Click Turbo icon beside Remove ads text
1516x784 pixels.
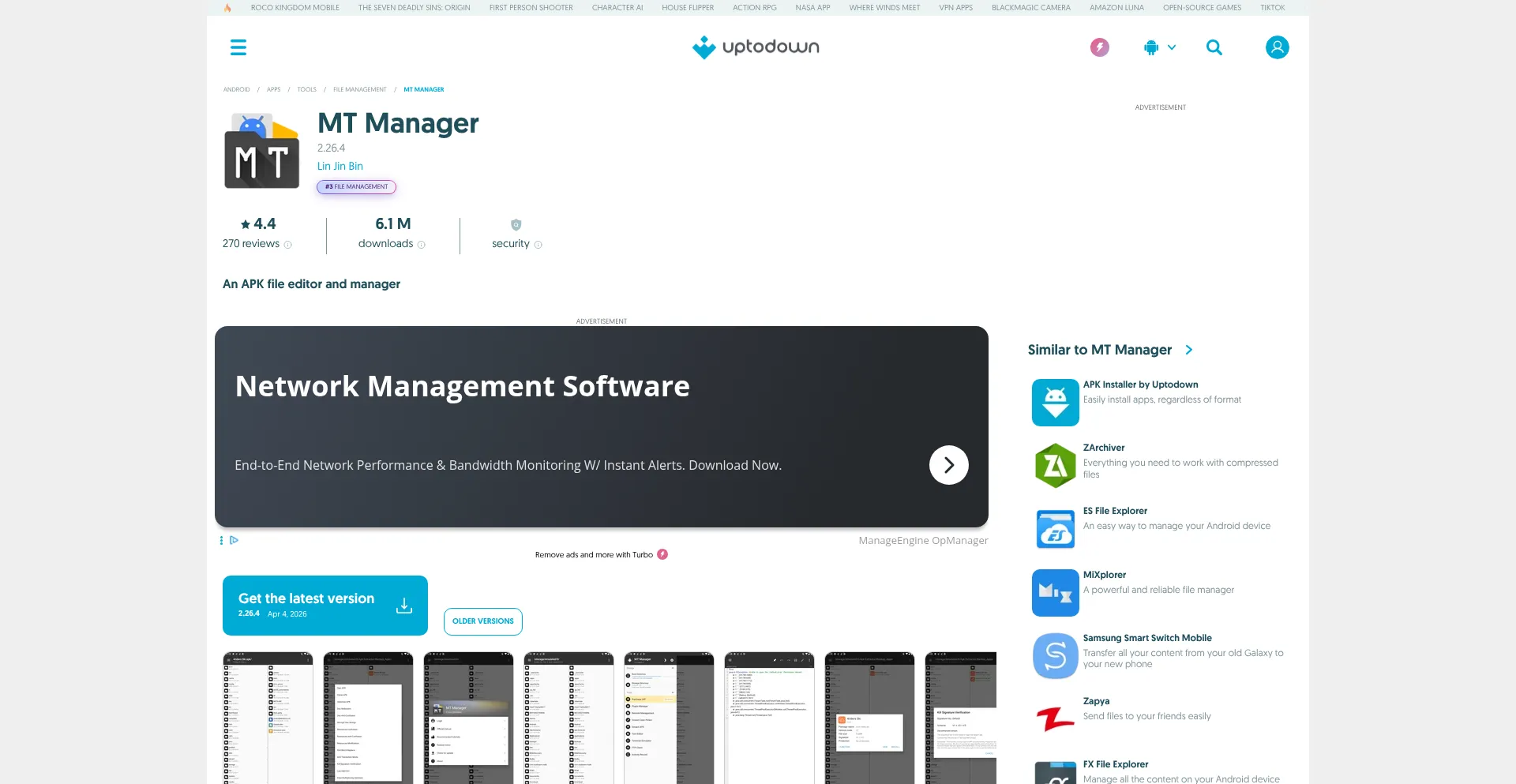pos(662,554)
